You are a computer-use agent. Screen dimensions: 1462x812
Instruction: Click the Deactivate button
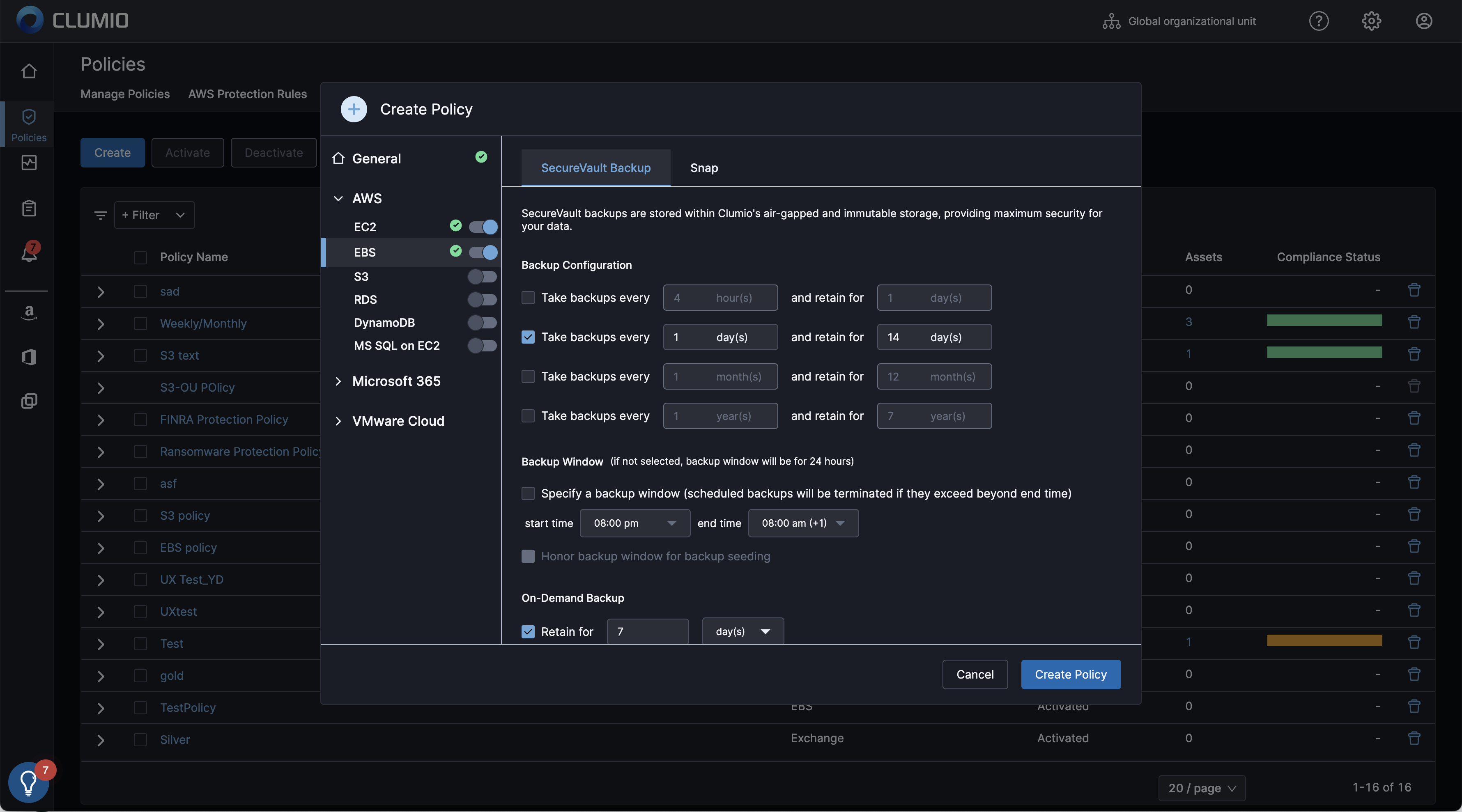tap(274, 153)
